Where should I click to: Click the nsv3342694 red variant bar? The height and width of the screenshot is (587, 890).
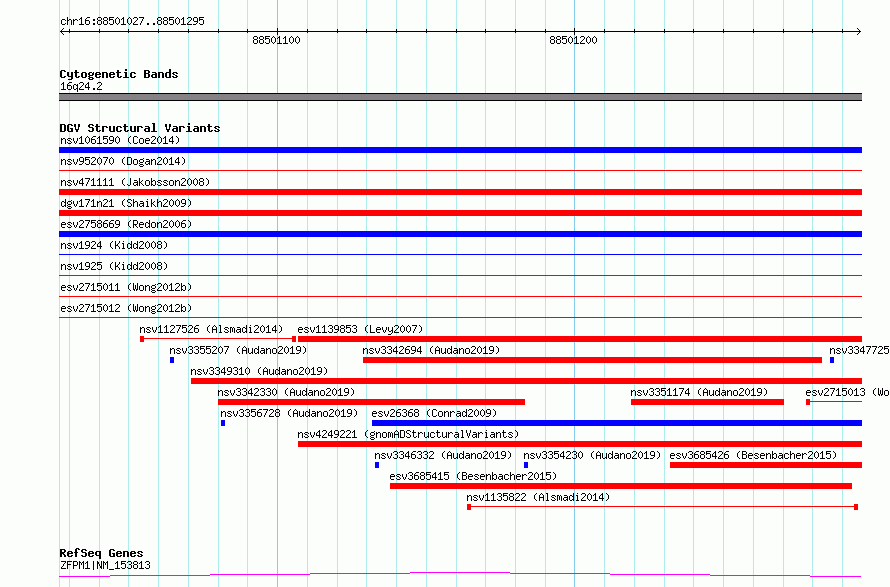593,360
